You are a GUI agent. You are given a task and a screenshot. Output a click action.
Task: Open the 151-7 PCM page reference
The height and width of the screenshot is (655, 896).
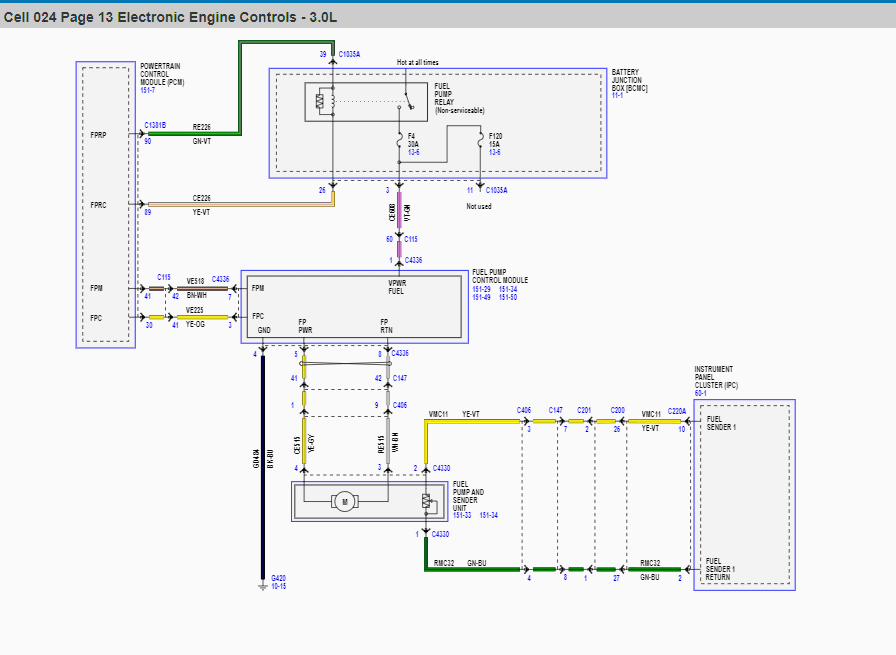click(147, 90)
